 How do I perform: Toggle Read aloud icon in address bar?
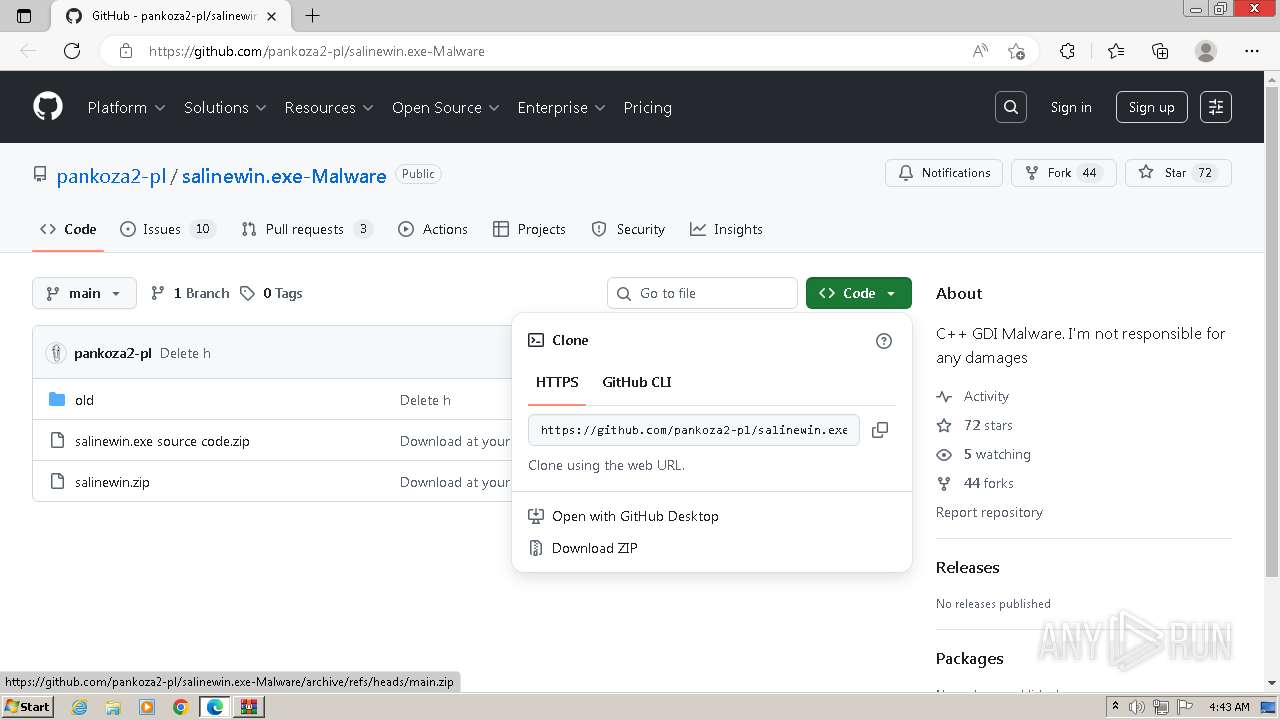click(x=980, y=51)
